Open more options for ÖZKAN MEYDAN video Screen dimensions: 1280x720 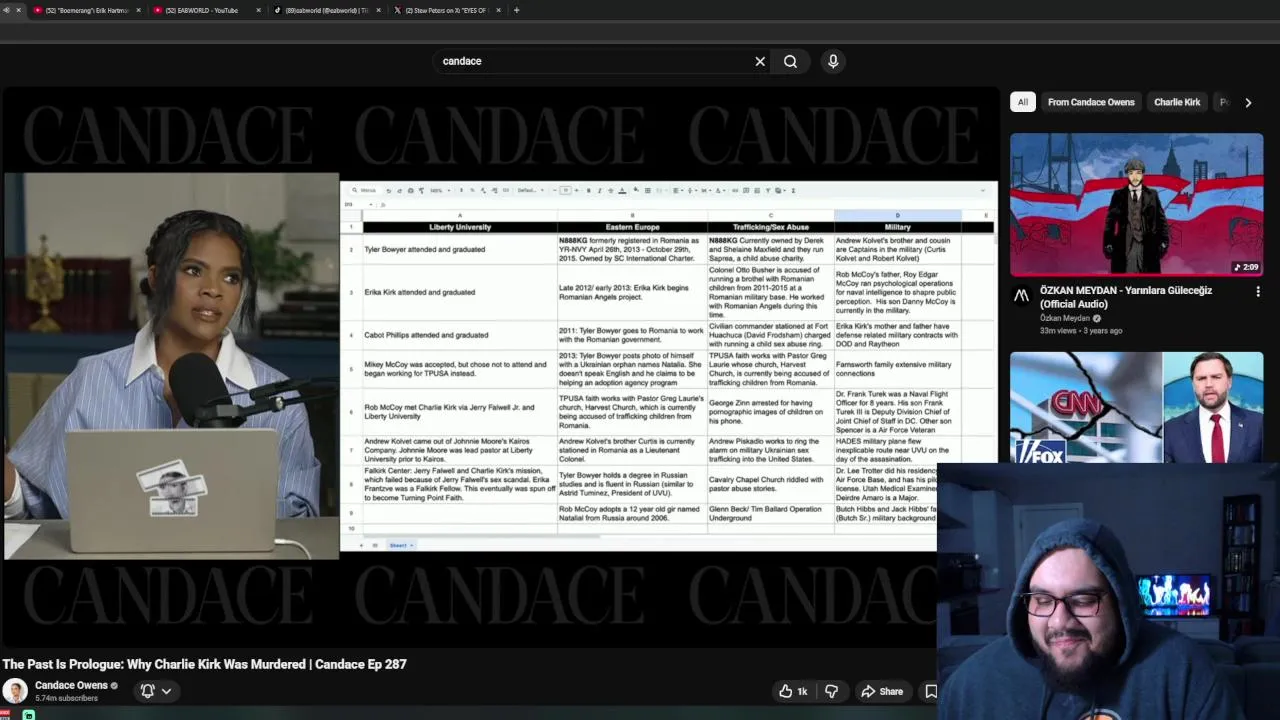tap(1258, 292)
